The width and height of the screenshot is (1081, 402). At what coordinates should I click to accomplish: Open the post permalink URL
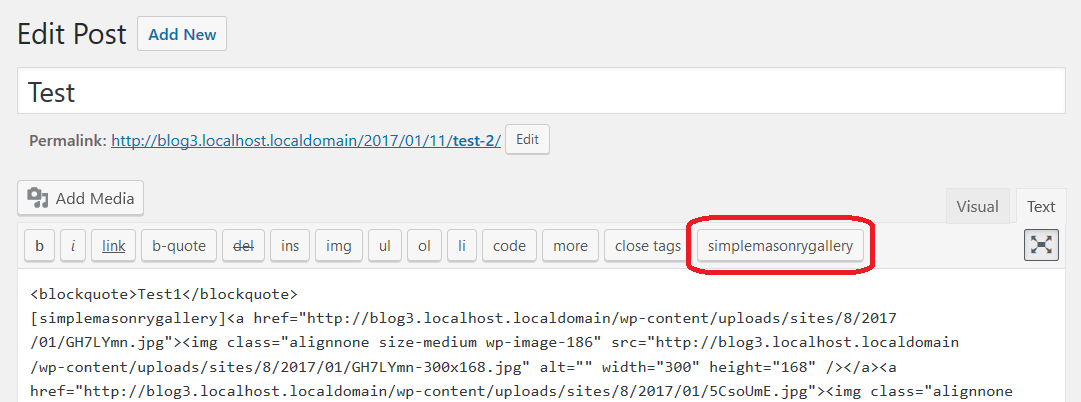click(306, 141)
